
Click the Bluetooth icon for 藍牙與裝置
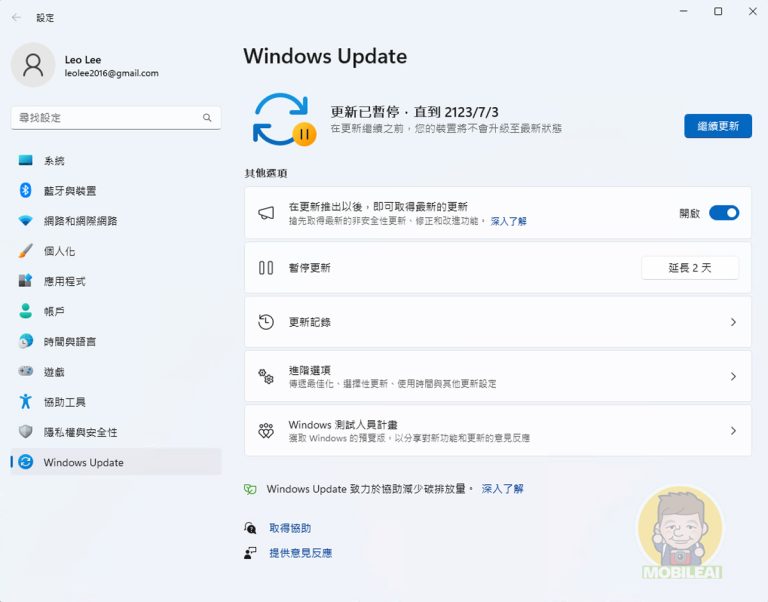point(25,190)
